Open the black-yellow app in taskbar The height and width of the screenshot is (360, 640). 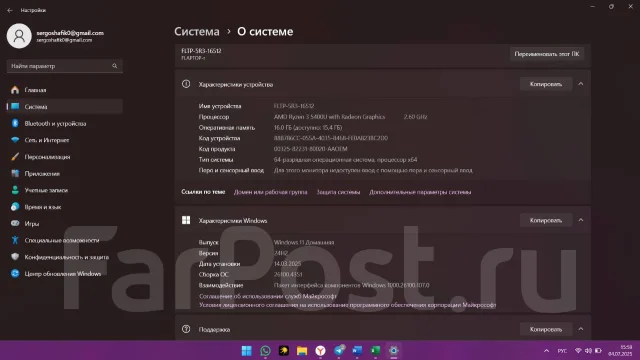tap(284, 351)
